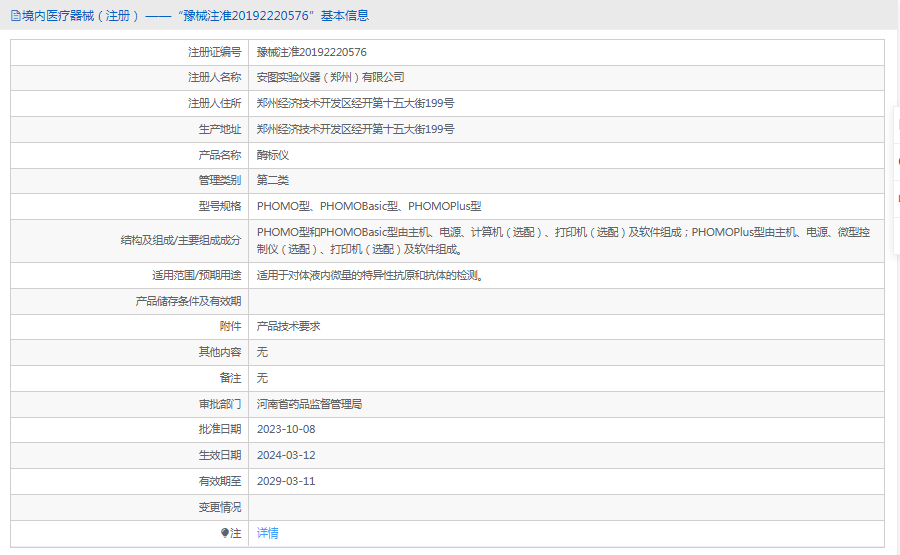Select intended use text 适用于对体液内微量的特异性抗原和抗体的检测
Viewport: 900px width, 555px height.
[371, 275]
